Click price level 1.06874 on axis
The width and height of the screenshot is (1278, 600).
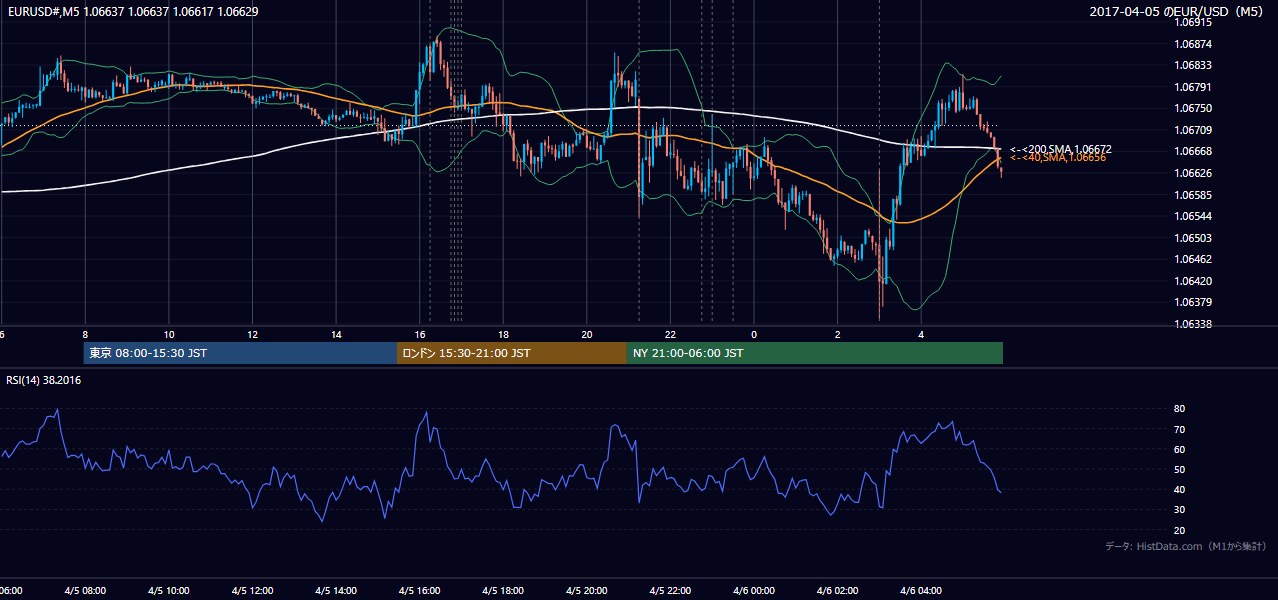tap(1192, 44)
